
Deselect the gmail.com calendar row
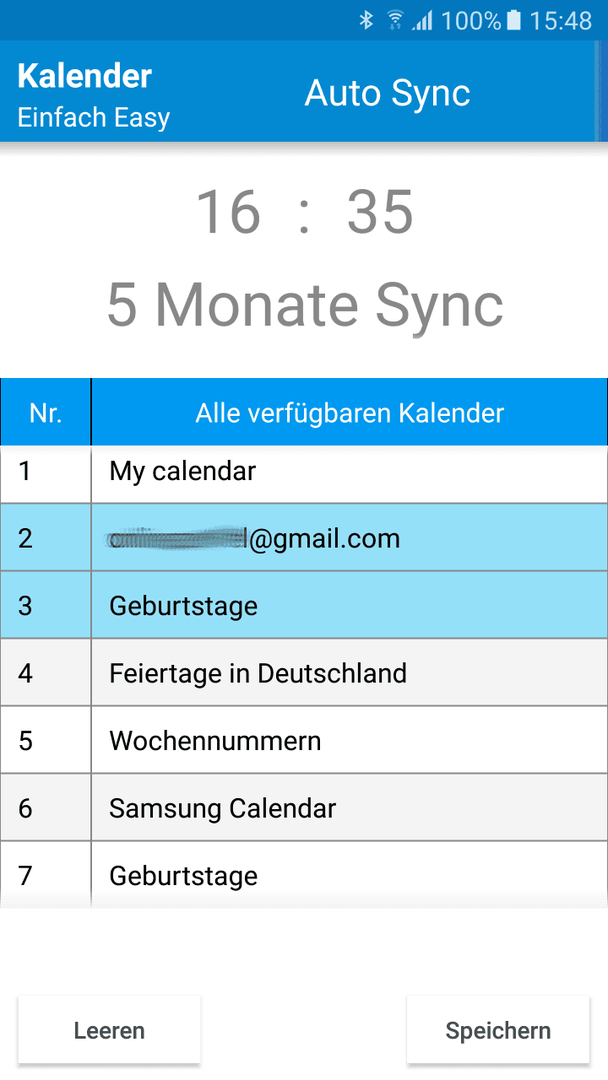click(x=304, y=537)
